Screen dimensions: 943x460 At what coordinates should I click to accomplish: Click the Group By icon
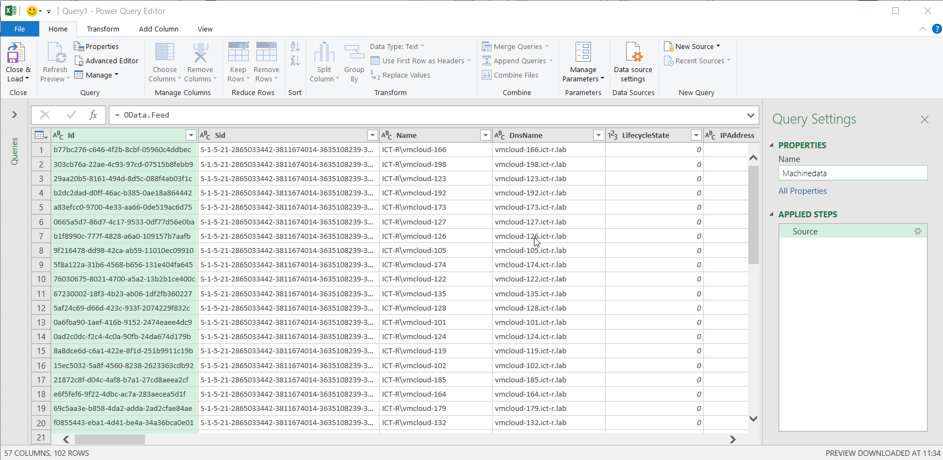pos(354,53)
